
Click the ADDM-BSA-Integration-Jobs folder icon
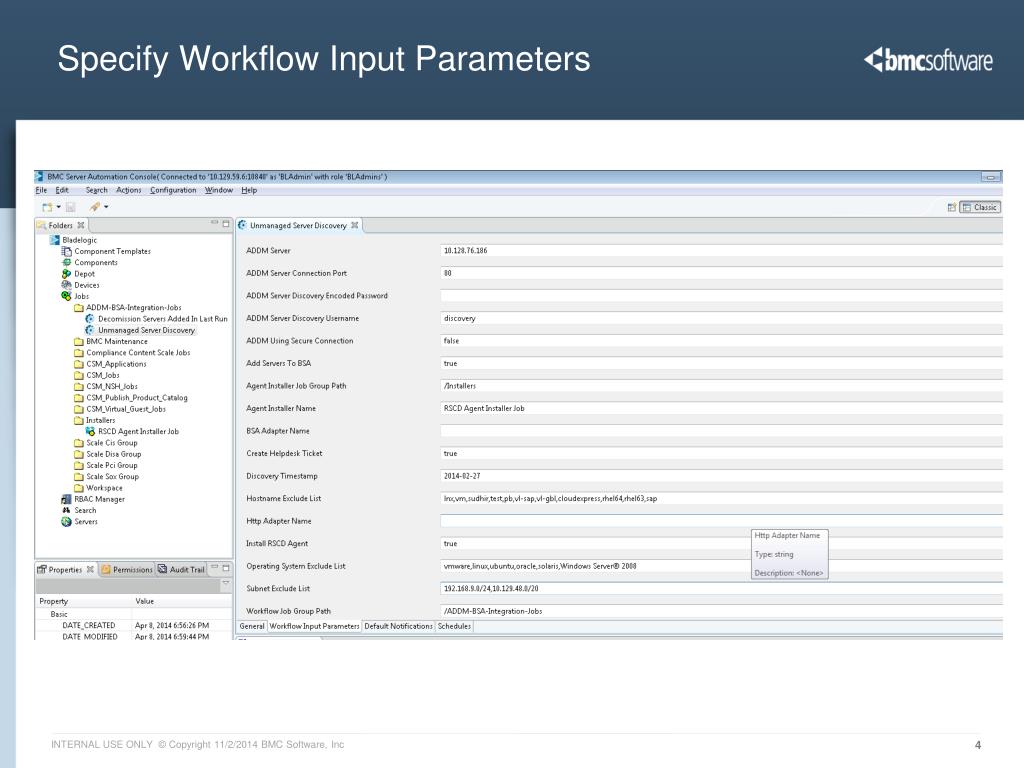(78, 308)
